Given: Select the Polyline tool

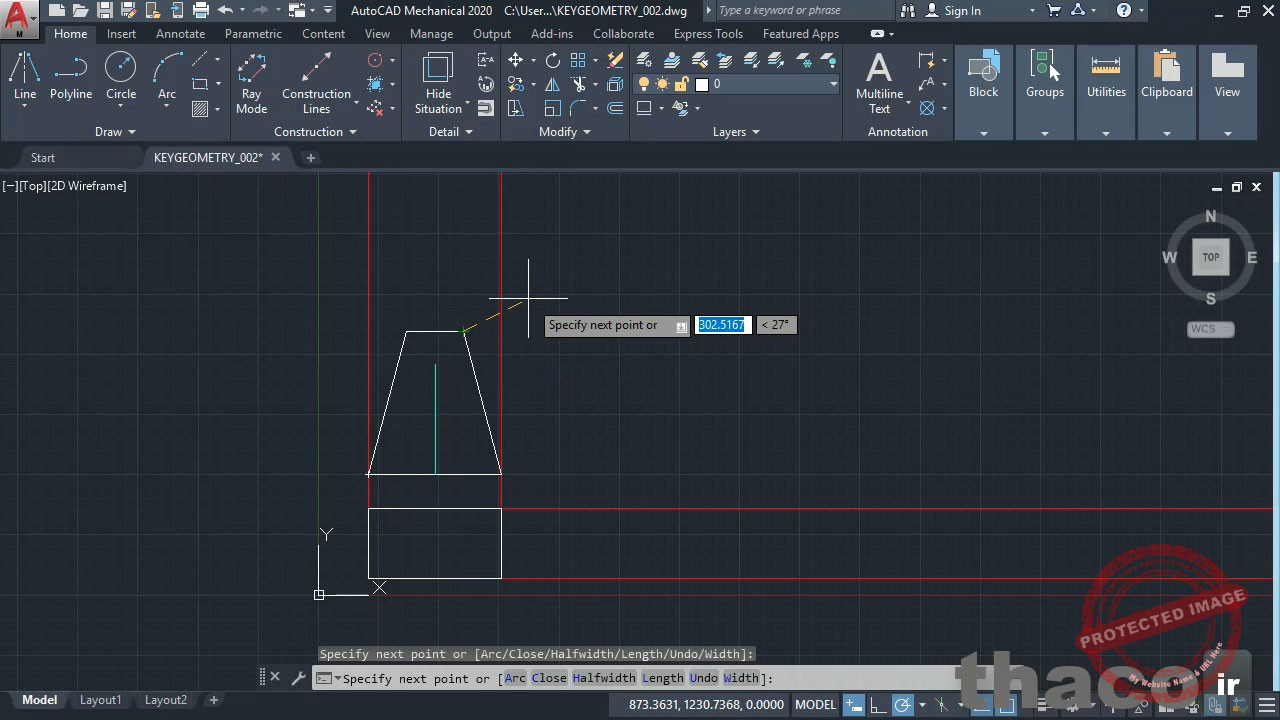Looking at the screenshot, I should point(71,77).
